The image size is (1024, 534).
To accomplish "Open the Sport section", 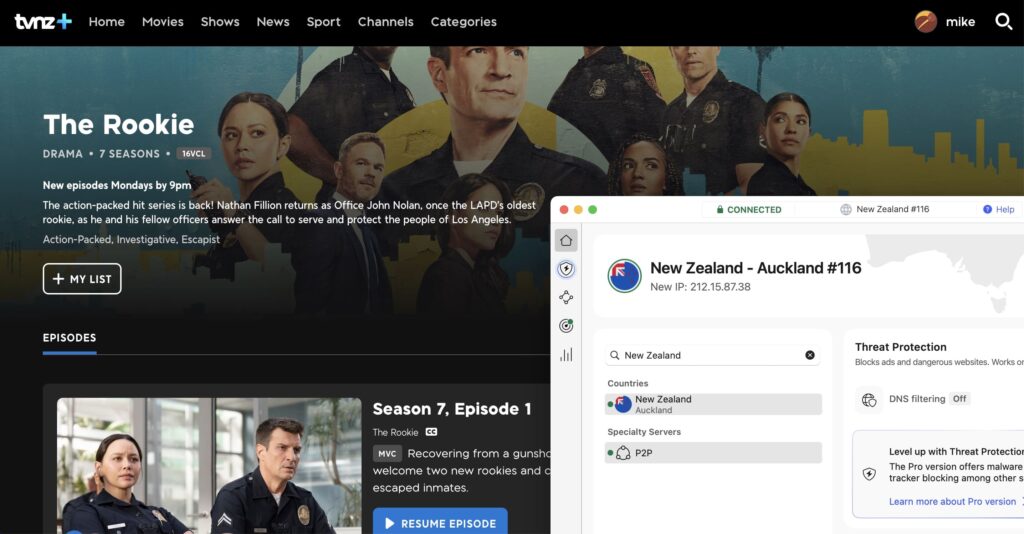I will point(323,22).
